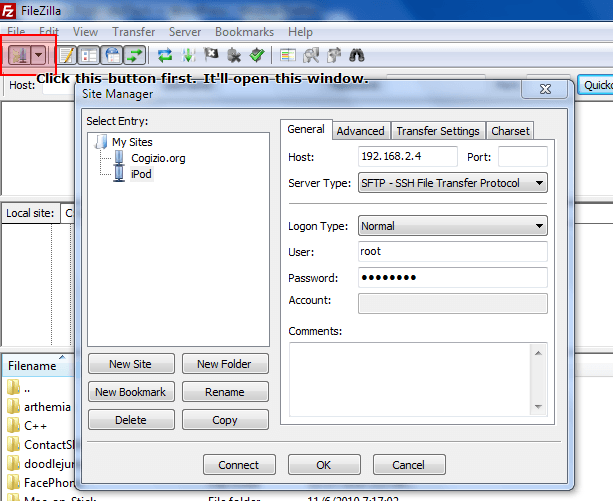The image size is (613, 501).
Task: Select the arthemia folder in local list
Action: pos(39,407)
